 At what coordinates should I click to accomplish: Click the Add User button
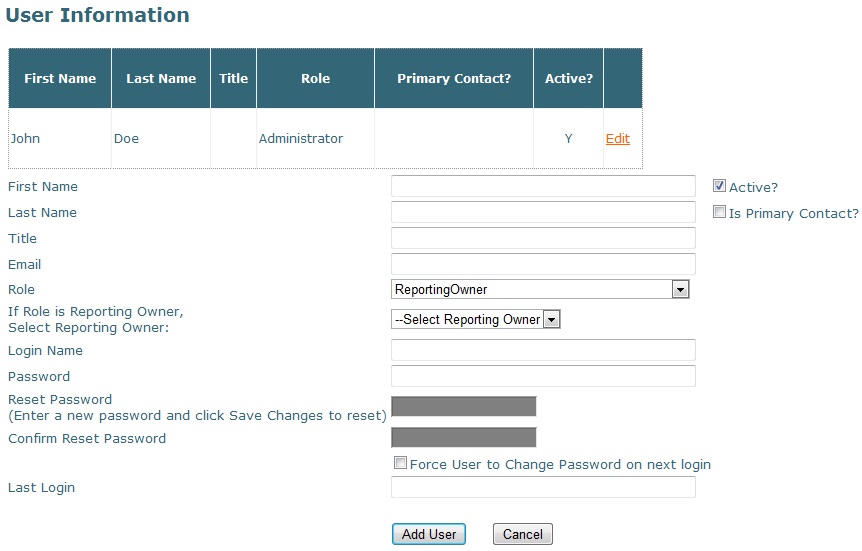coord(429,534)
